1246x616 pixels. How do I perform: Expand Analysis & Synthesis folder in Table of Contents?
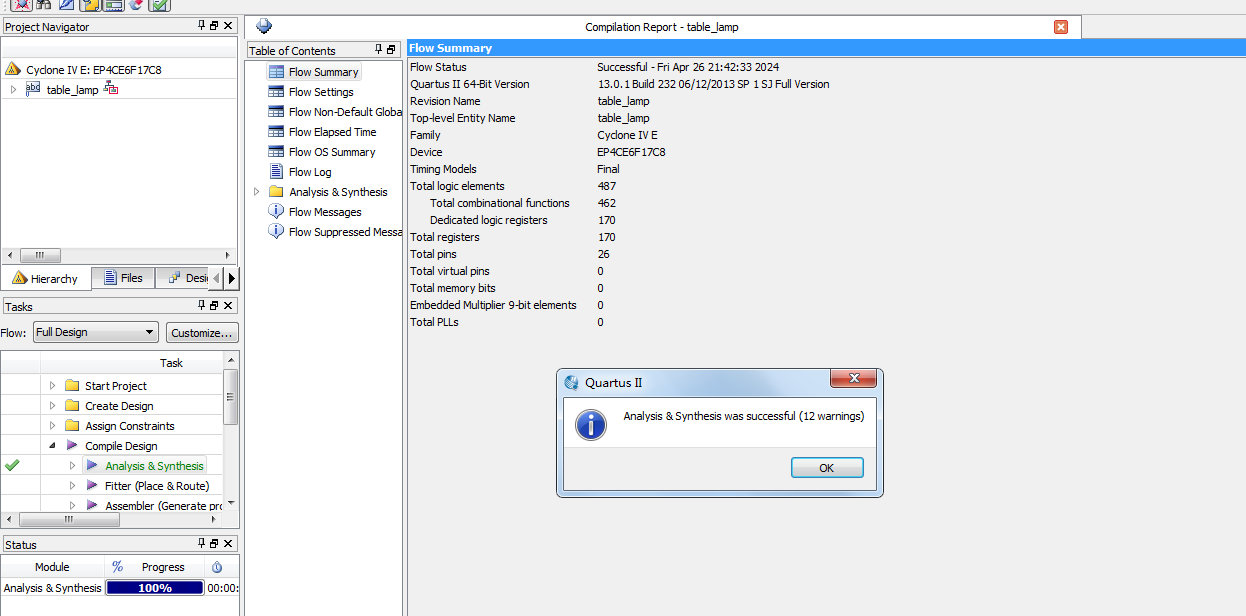tap(256, 192)
